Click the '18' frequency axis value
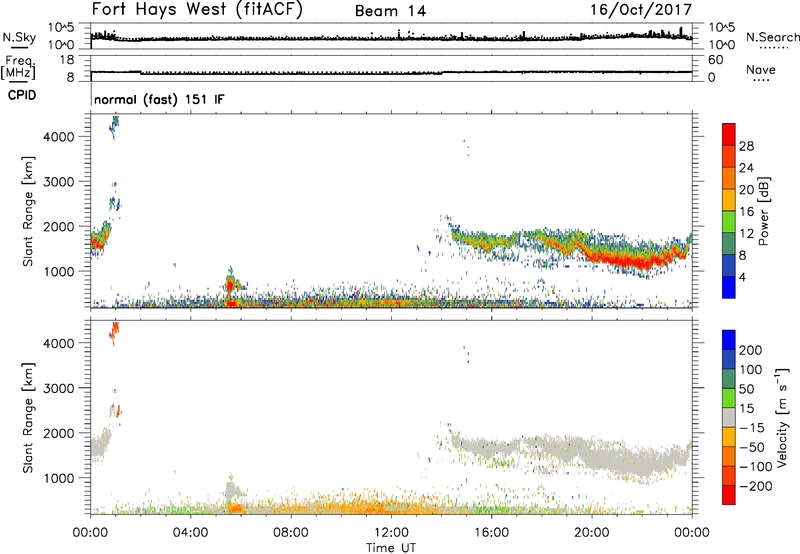This screenshot has height=554, width=800. pyautogui.click(x=67, y=60)
